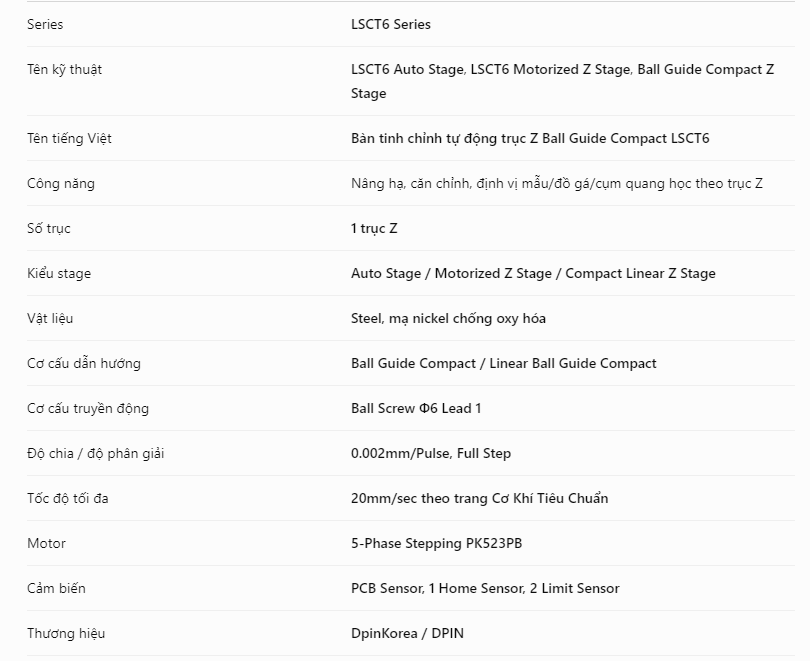Screen dimensions: 810x661
Task: Click 'LSCT6 Auto Stage' technical name text
Action: tap(407, 69)
